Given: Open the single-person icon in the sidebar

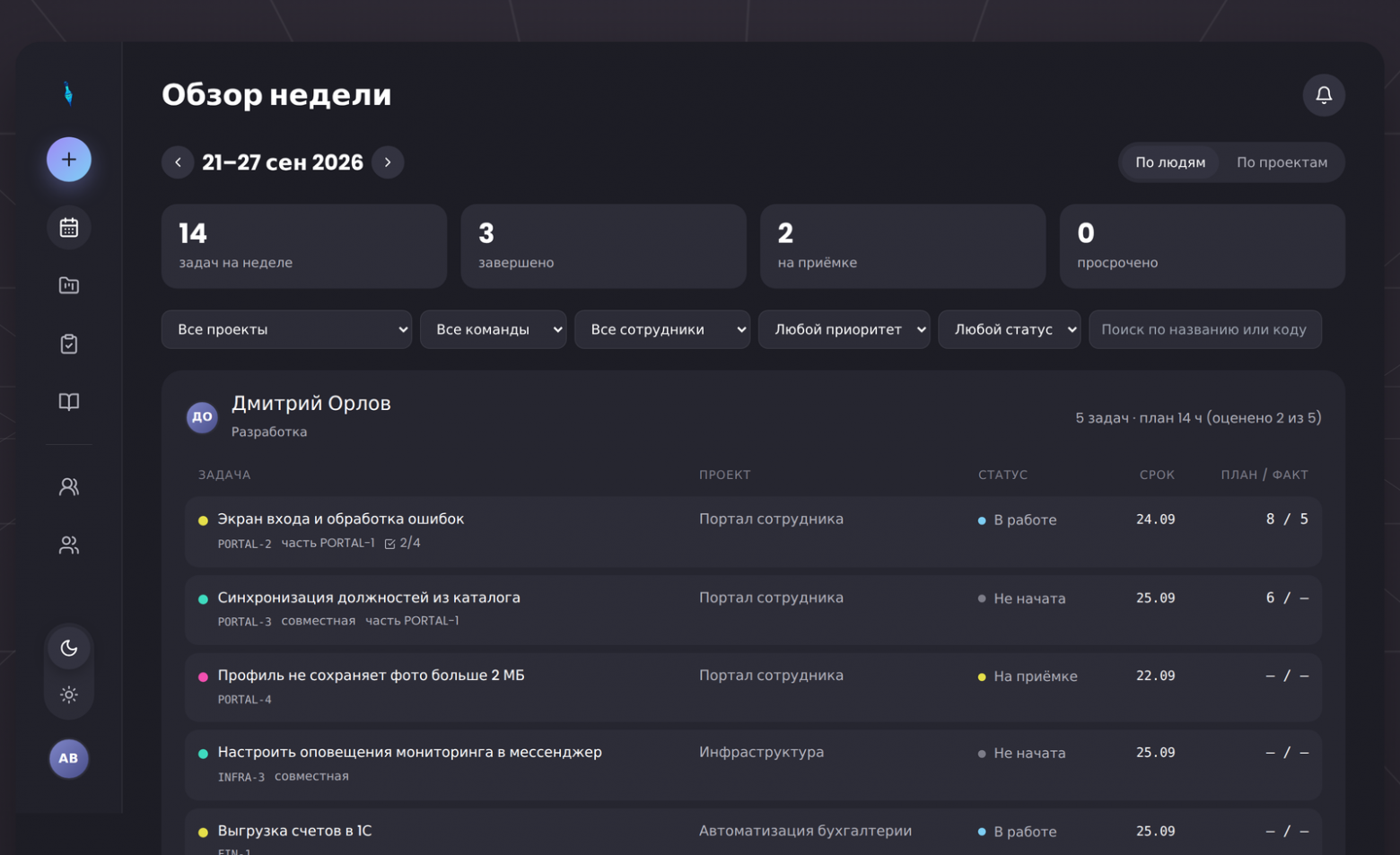Looking at the screenshot, I should [69, 486].
